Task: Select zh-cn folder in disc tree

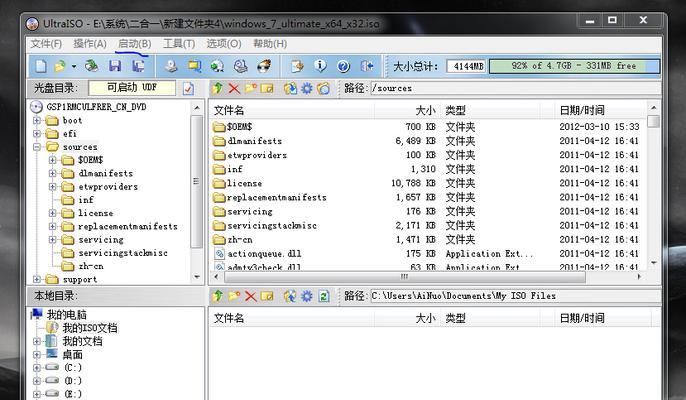Action: tap(91, 266)
